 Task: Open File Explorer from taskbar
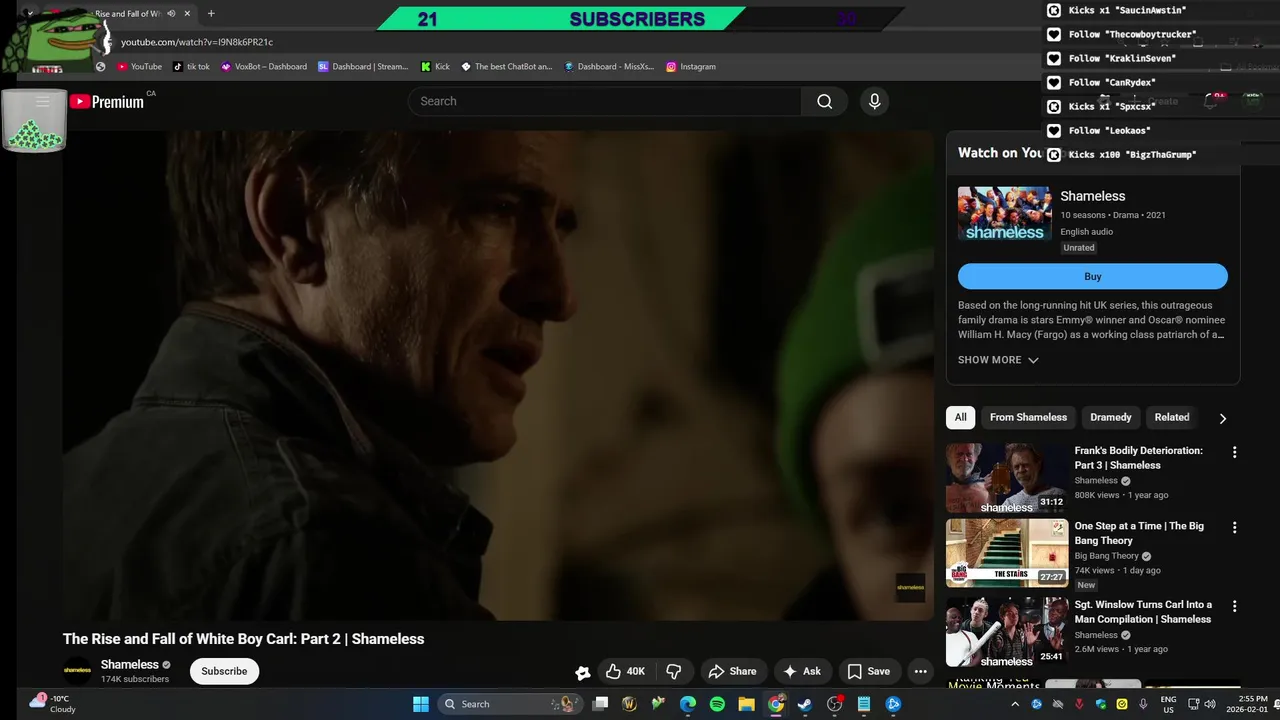point(746,704)
